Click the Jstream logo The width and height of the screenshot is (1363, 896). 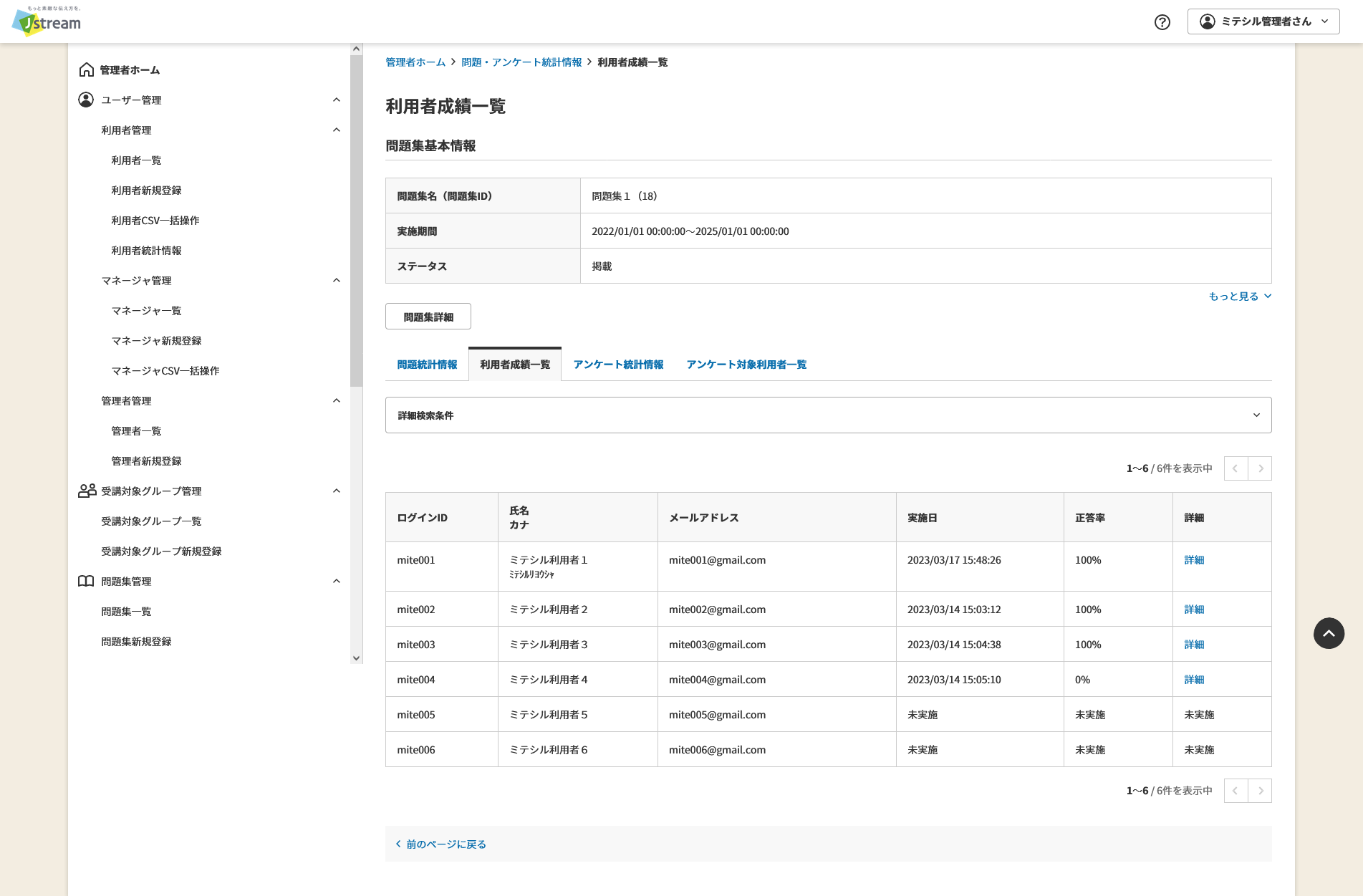tap(47, 21)
